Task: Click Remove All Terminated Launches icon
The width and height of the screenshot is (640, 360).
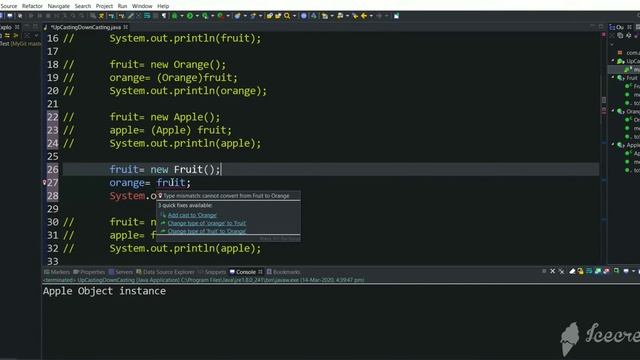Action: [x=562, y=271]
